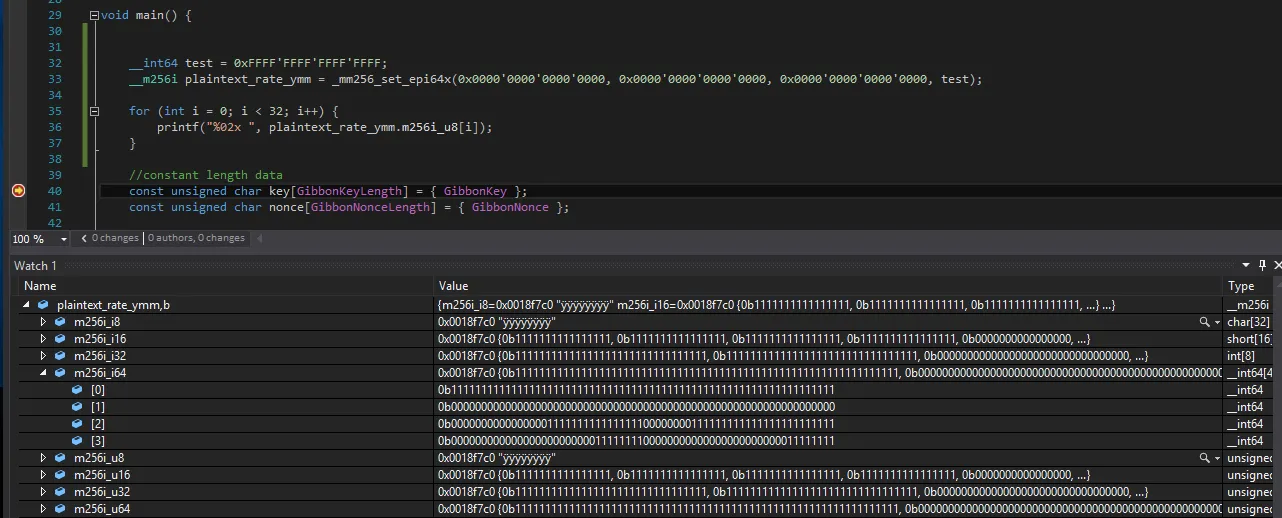
Task: Open visualizer dropdown arrow for m256i_u8
Action: click(1217, 459)
